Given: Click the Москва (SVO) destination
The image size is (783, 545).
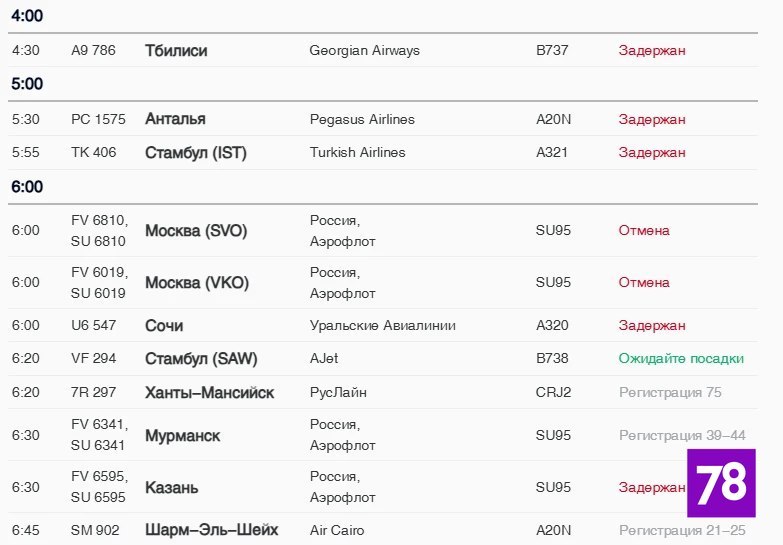Looking at the screenshot, I should click(196, 231).
